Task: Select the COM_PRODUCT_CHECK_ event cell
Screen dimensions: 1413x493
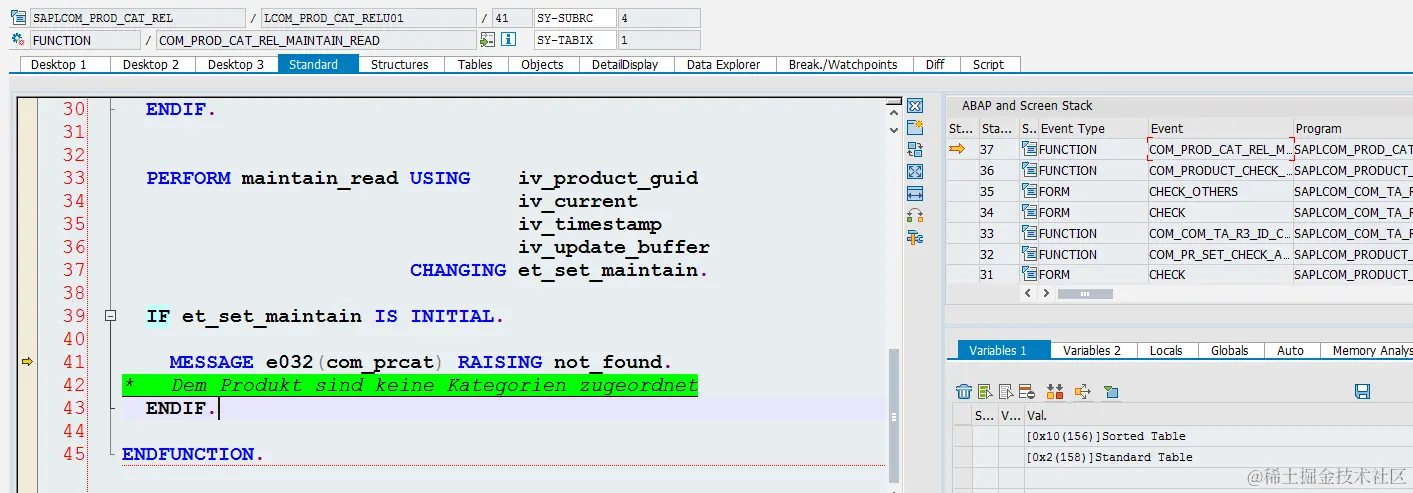Action: [x=1219, y=170]
